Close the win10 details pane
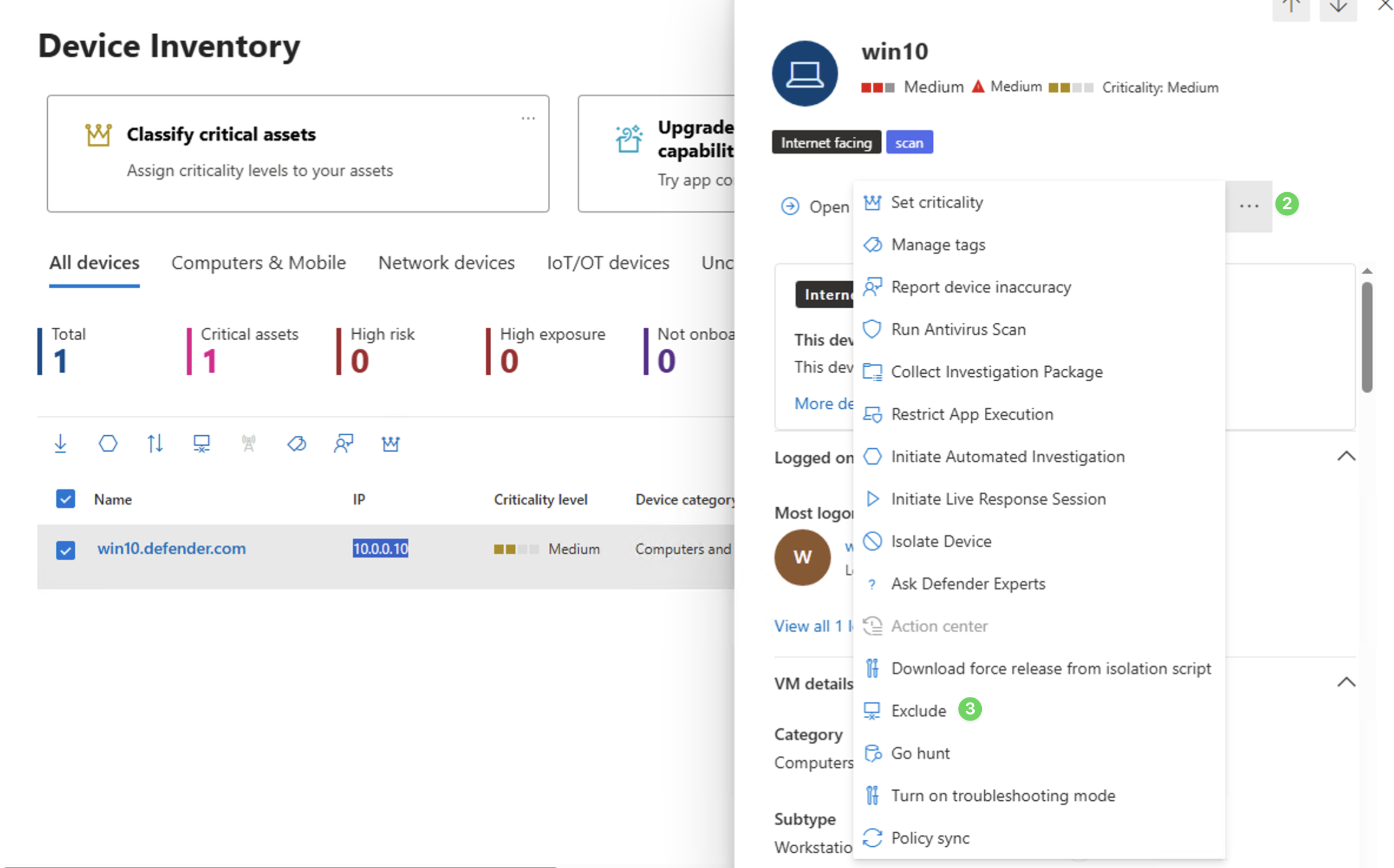The width and height of the screenshot is (1394, 868). (1385, 6)
